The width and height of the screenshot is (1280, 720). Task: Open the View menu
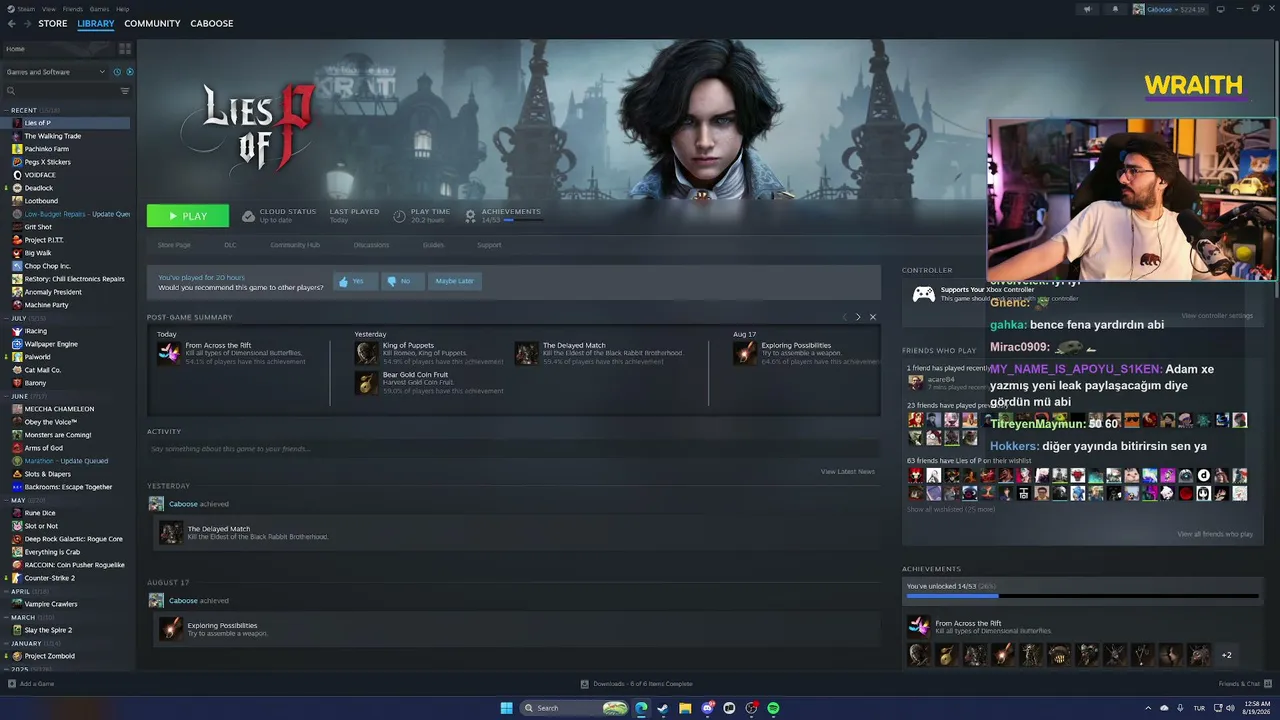pyautogui.click(x=48, y=9)
